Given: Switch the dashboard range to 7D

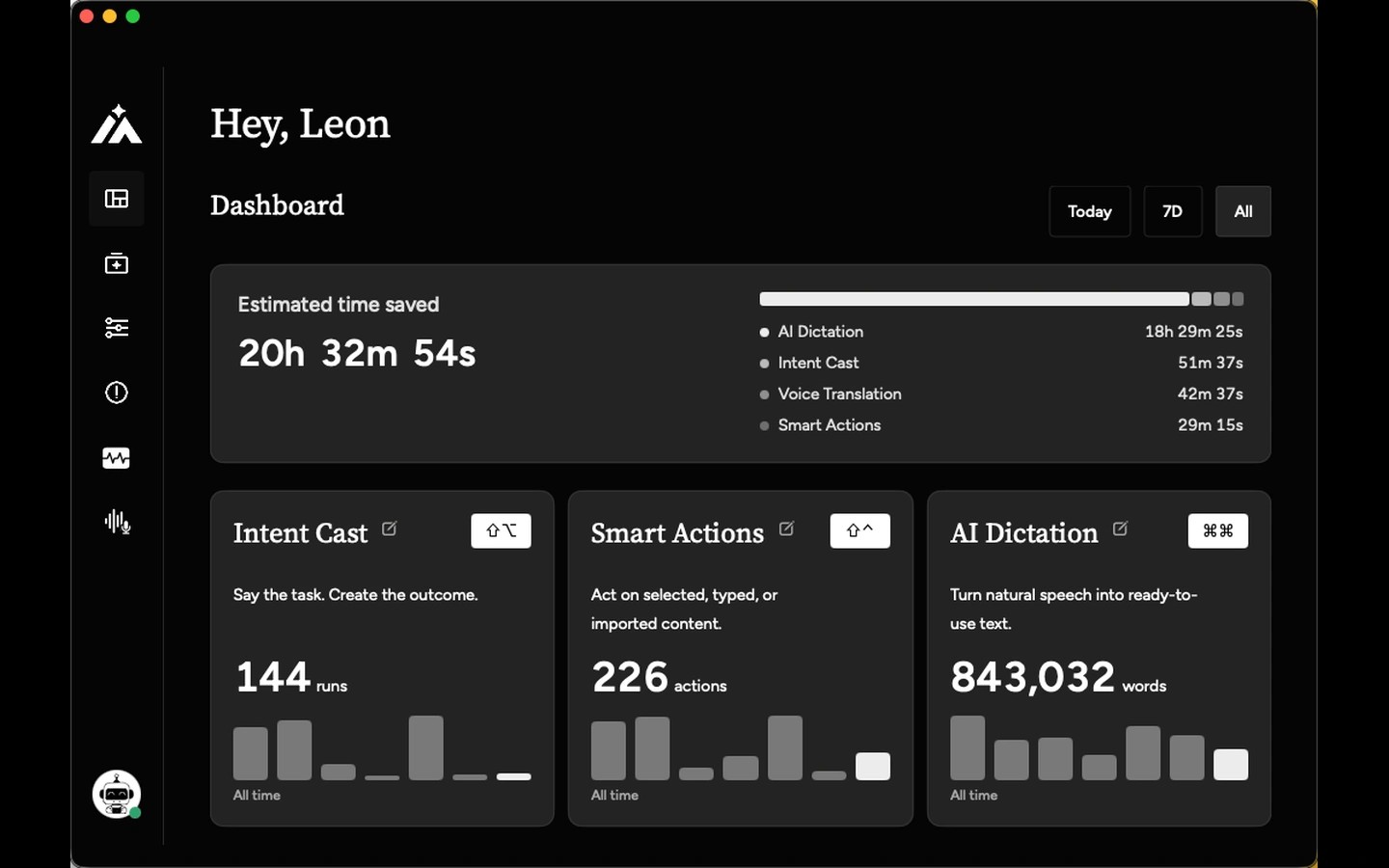Looking at the screenshot, I should (1173, 211).
